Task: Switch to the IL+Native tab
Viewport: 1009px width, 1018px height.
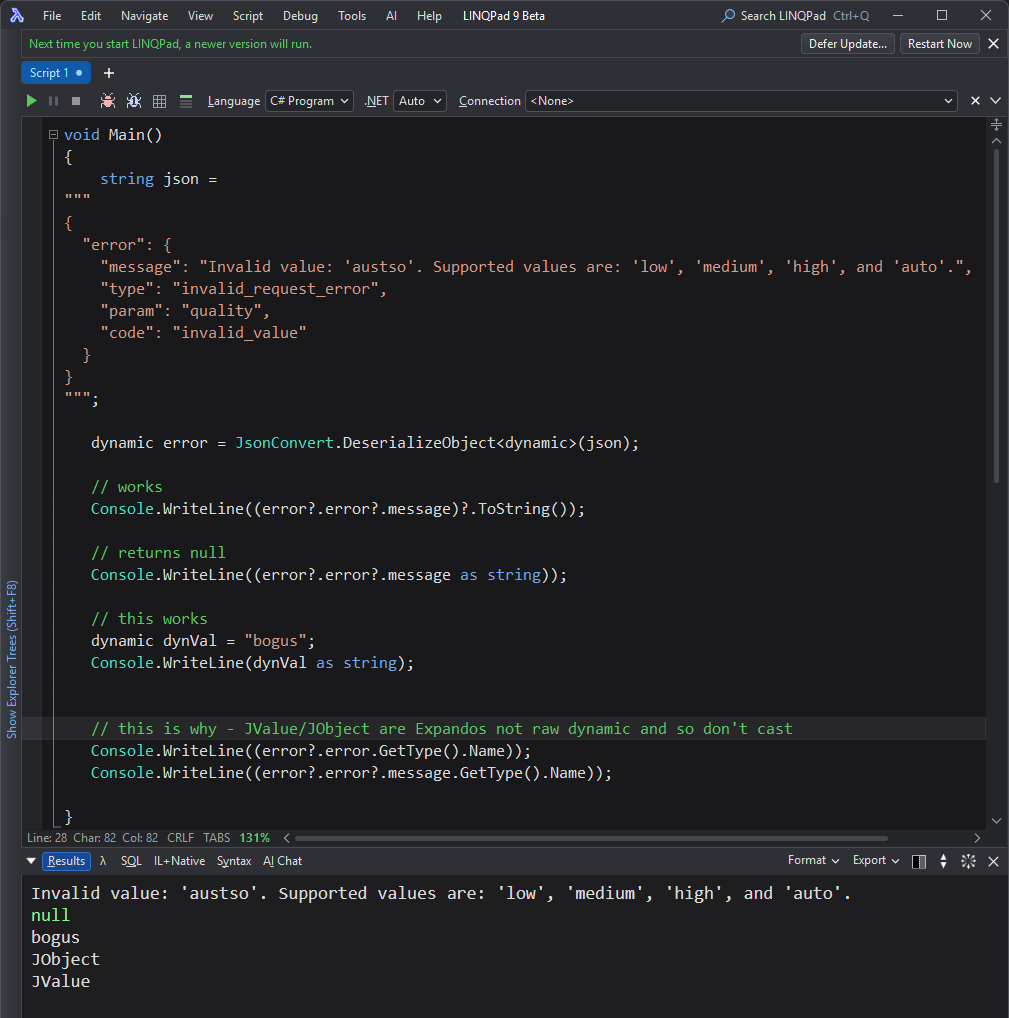Action: pyautogui.click(x=179, y=861)
